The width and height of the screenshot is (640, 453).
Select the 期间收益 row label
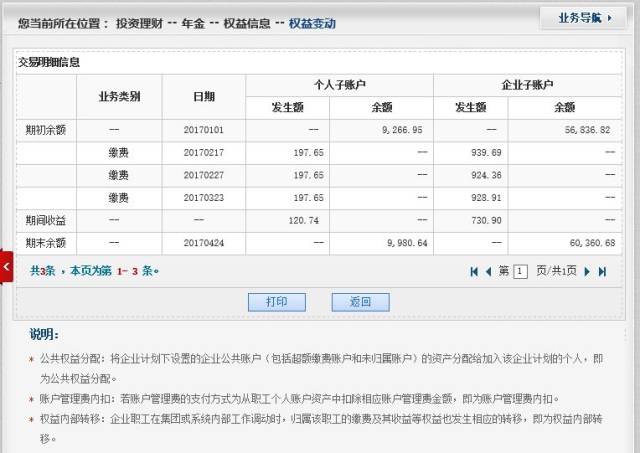46,220
